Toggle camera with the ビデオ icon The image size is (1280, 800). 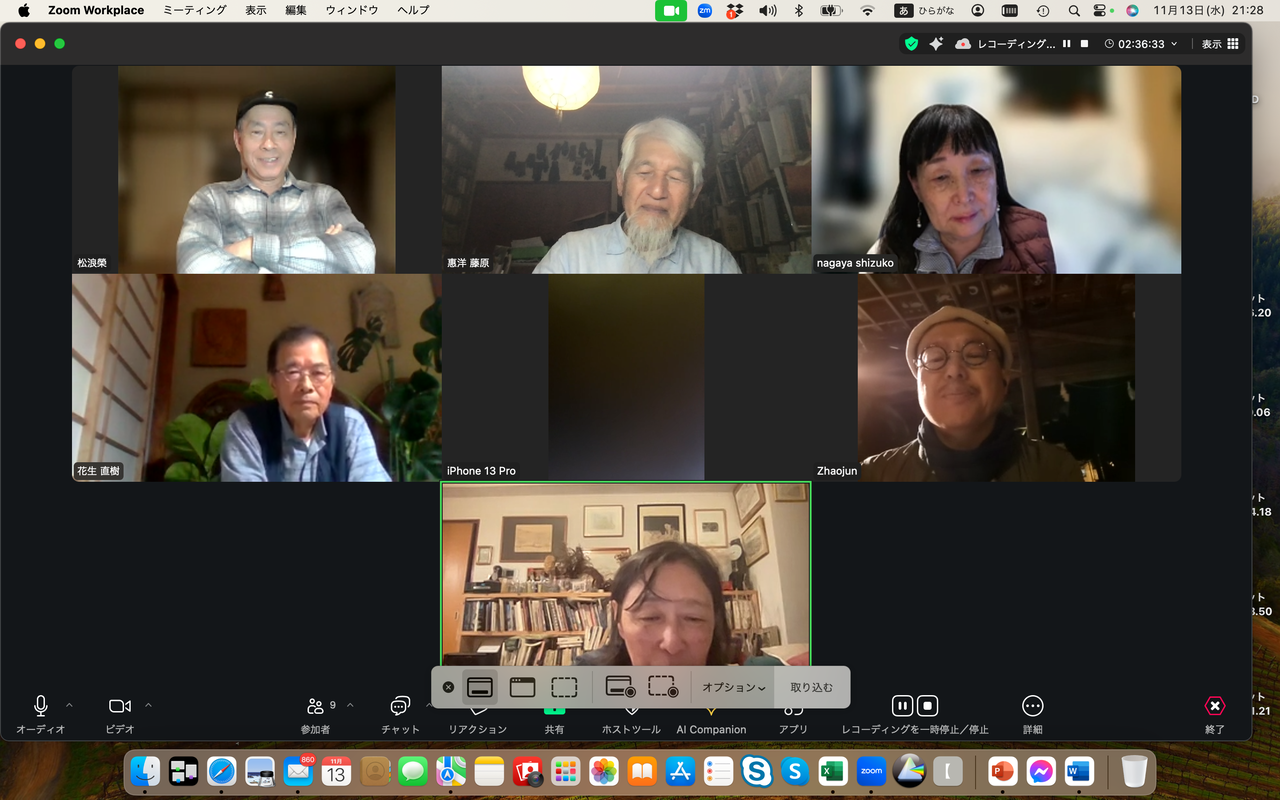pyautogui.click(x=120, y=706)
